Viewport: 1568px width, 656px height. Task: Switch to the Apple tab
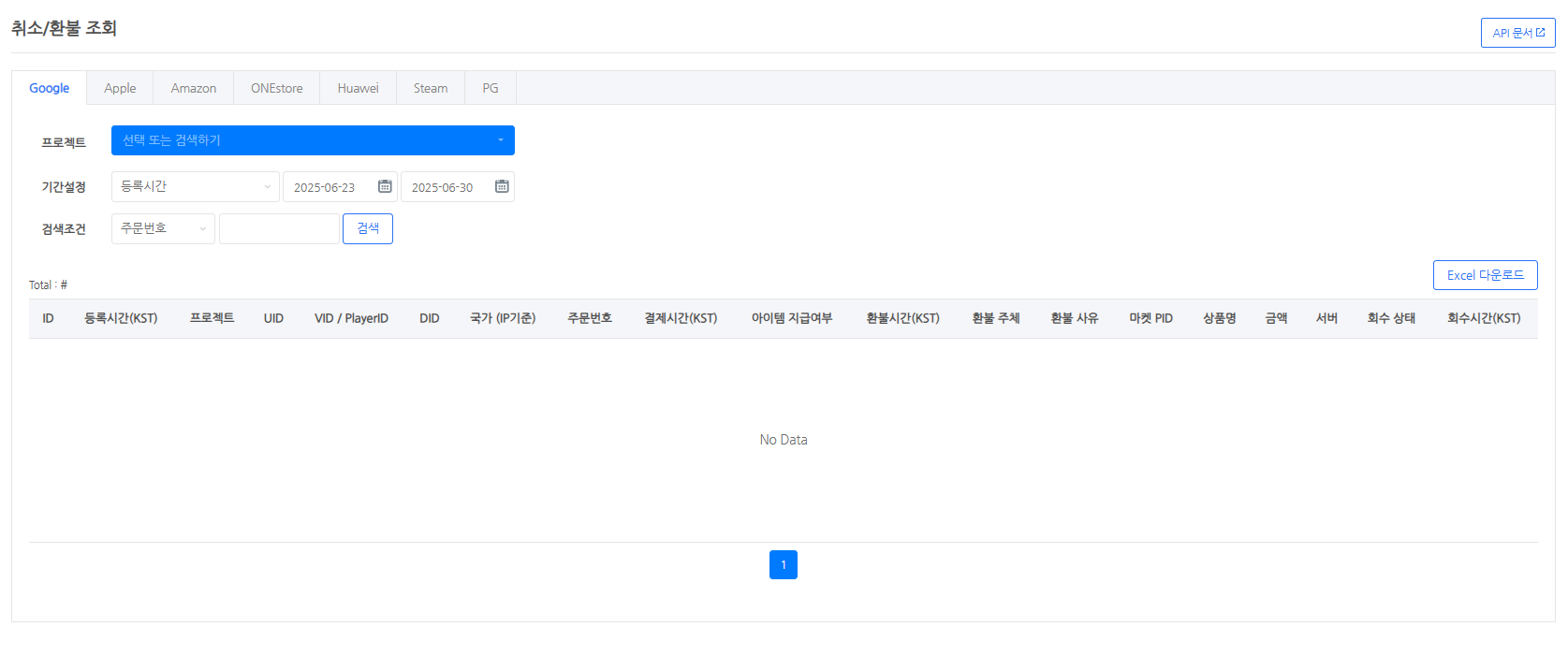(x=120, y=88)
